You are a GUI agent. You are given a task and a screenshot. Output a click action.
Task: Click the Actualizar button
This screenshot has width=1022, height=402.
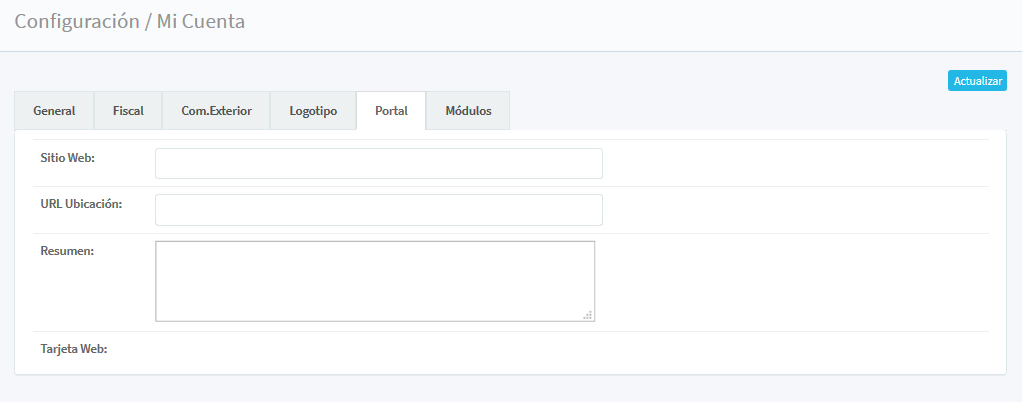[x=977, y=81]
